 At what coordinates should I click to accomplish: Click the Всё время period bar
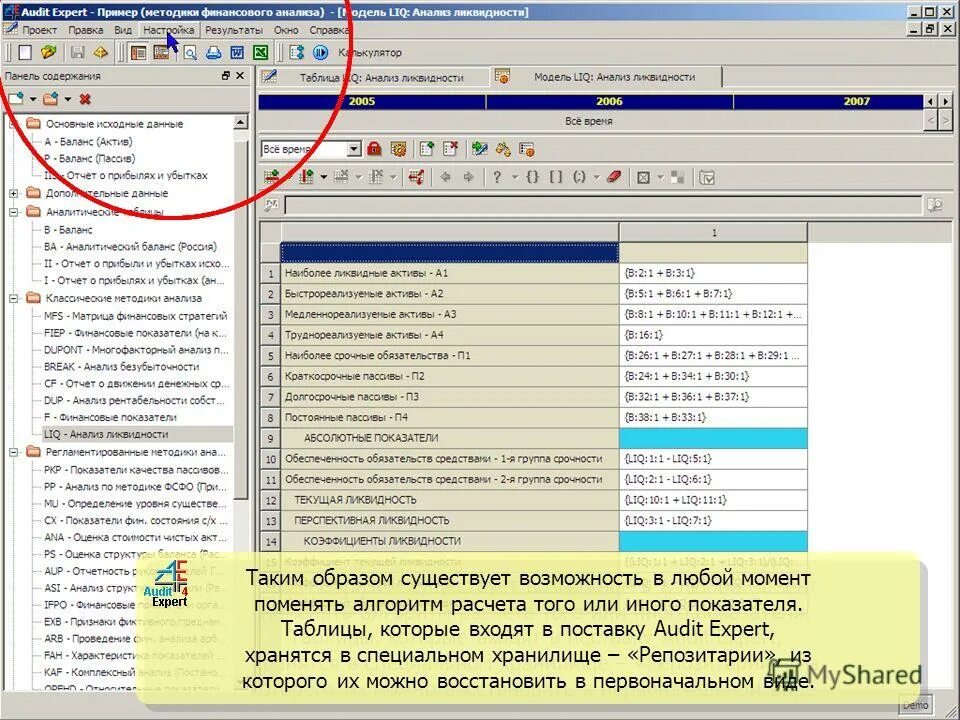pyautogui.click(x=589, y=121)
